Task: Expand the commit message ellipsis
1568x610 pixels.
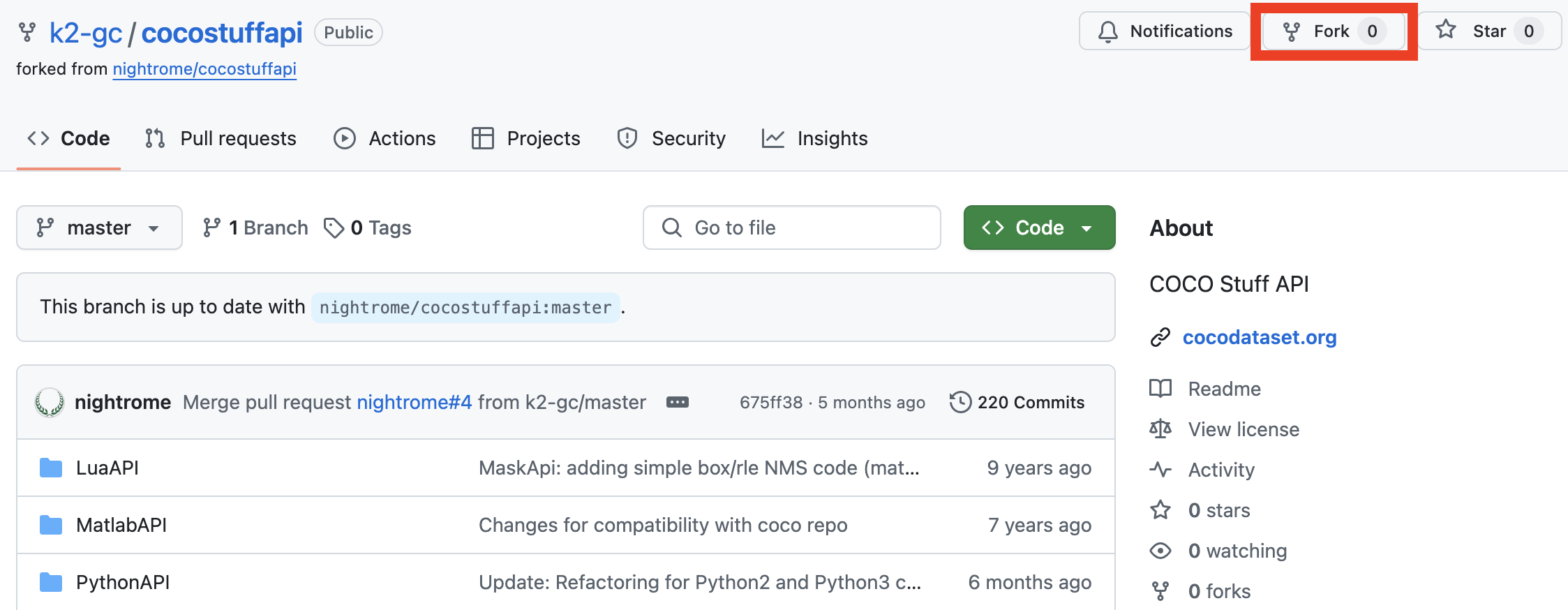Action: pyautogui.click(x=677, y=402)
